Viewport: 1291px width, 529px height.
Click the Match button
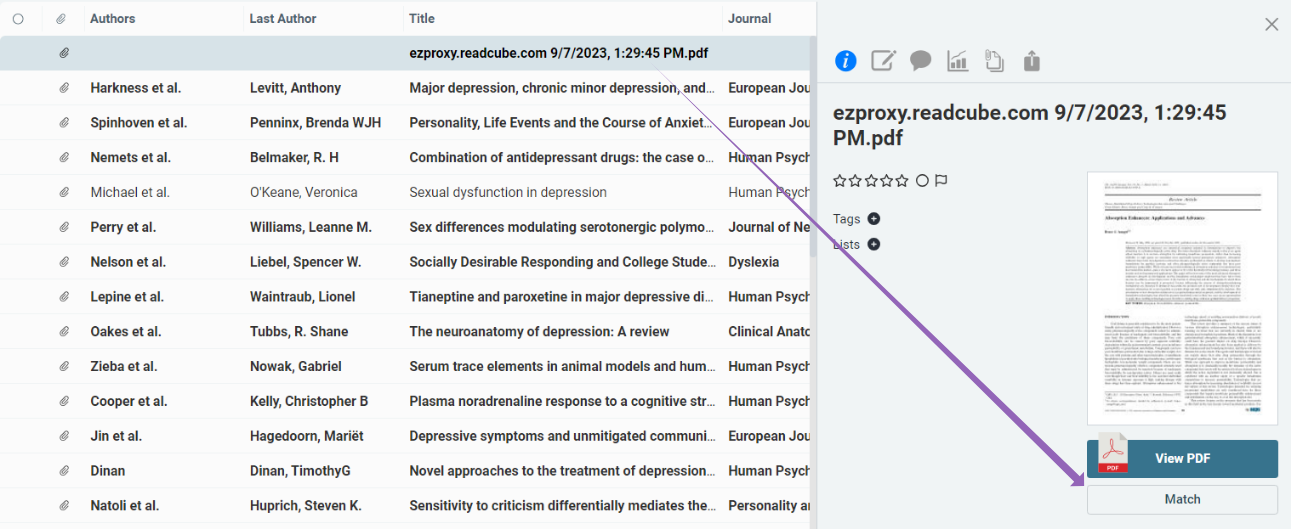tap(1182, 499)
